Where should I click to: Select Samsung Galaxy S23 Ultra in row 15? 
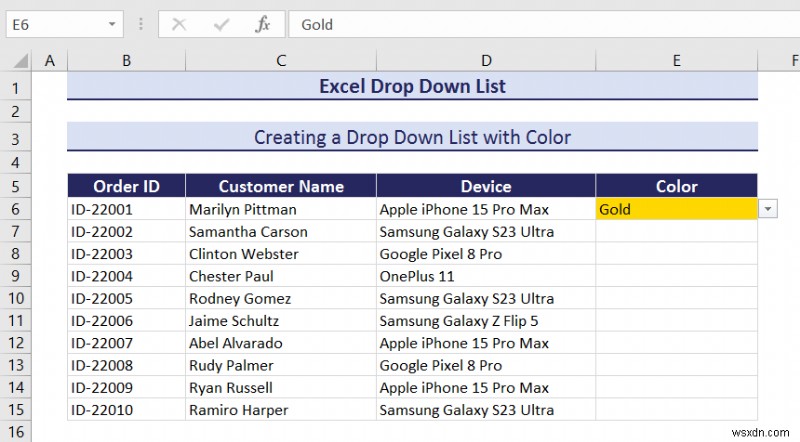click(486, 410)
